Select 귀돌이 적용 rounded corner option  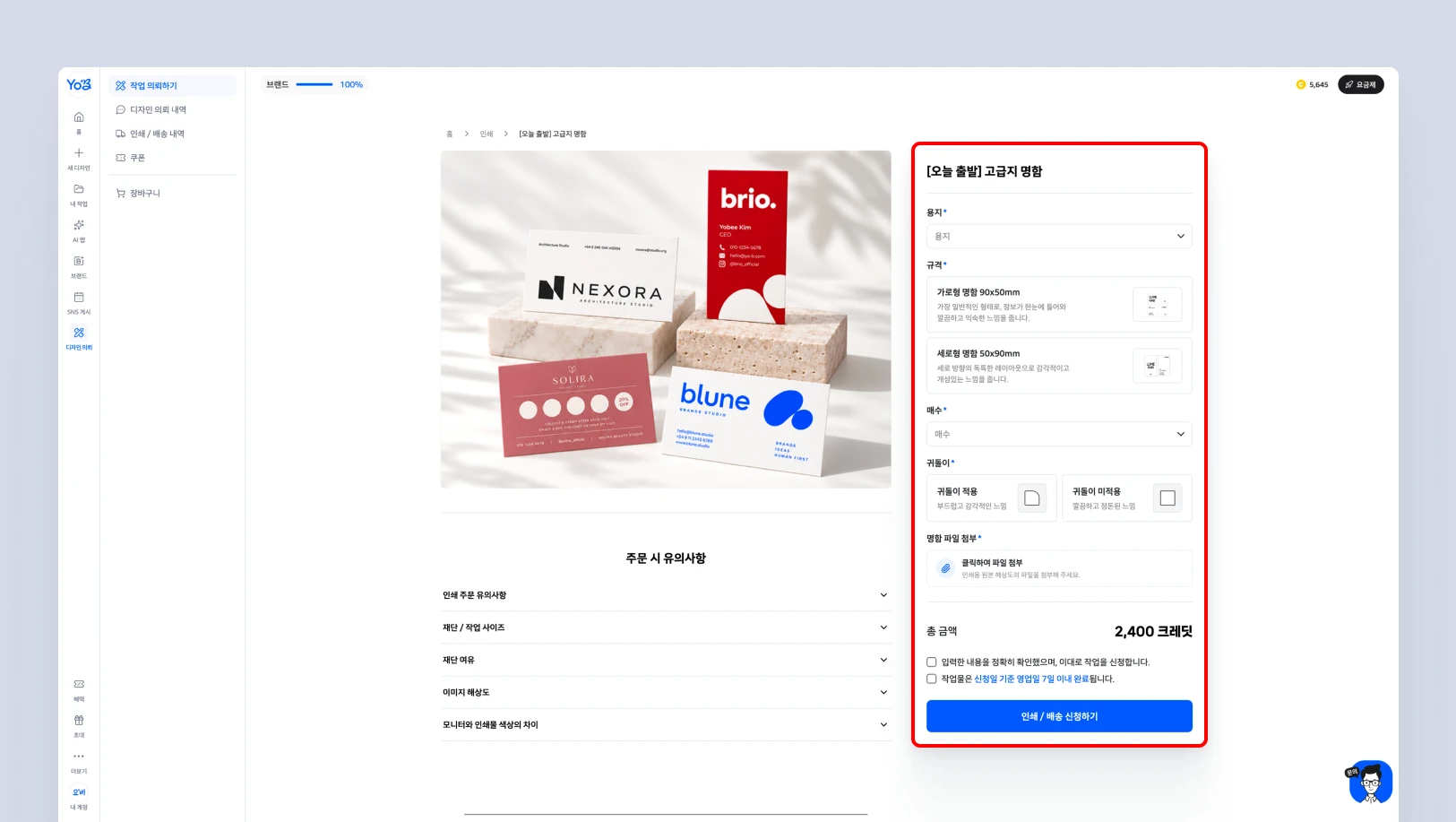991,498
